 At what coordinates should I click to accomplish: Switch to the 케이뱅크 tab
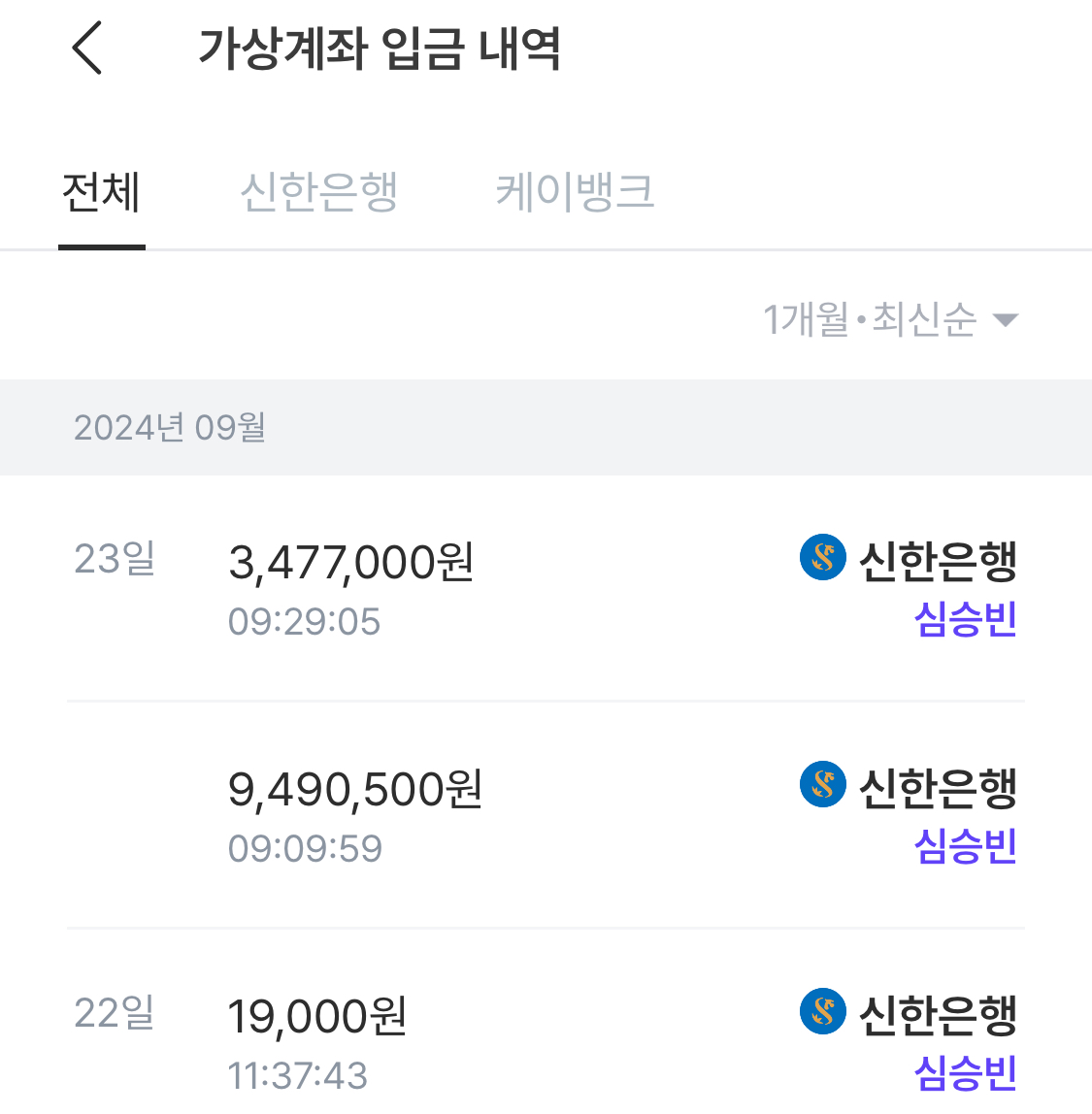(x=574, y=192)
